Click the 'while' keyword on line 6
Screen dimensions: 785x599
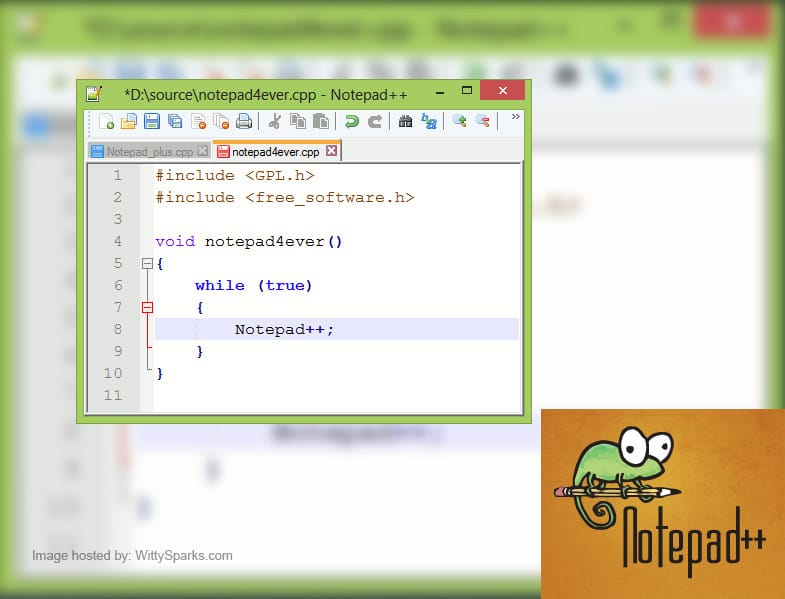tap(220, 285)
